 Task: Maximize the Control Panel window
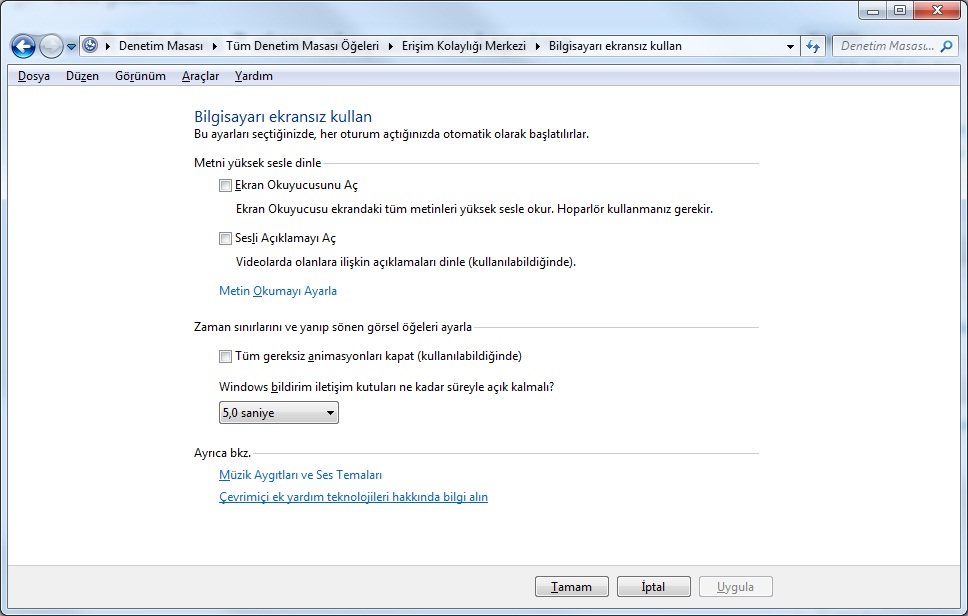coord(900,10)
